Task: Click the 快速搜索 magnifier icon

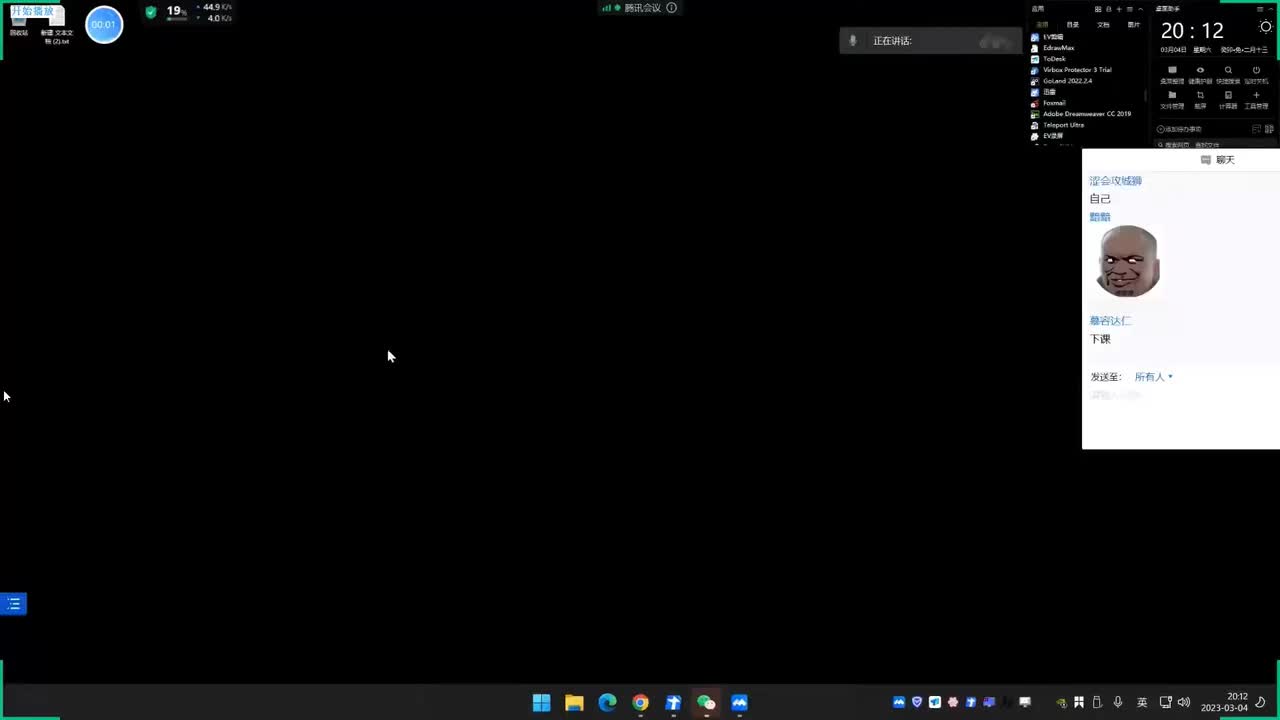Action: click(1228, 71)
